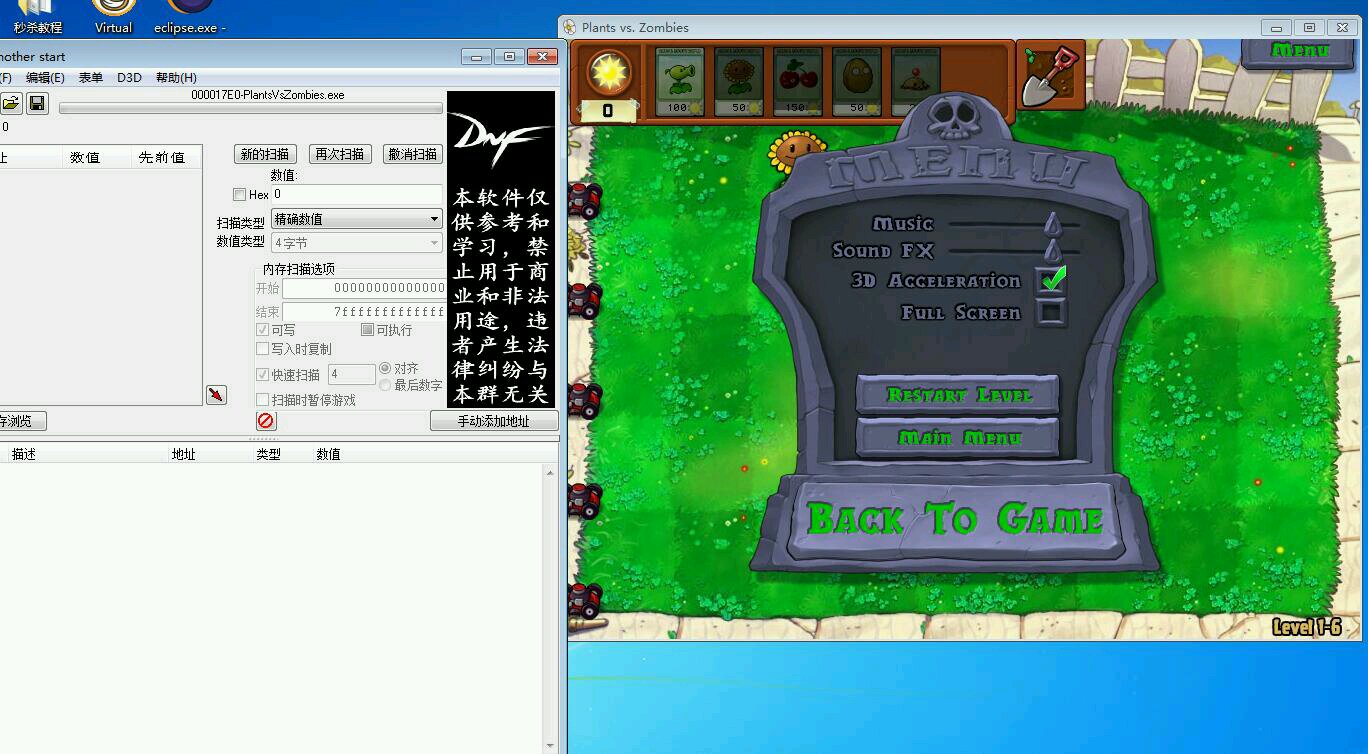Click the 再次扫描 (next scan) button
Image resolution: width=1368 pixels, height=754 pixels.
pos(340,154)
